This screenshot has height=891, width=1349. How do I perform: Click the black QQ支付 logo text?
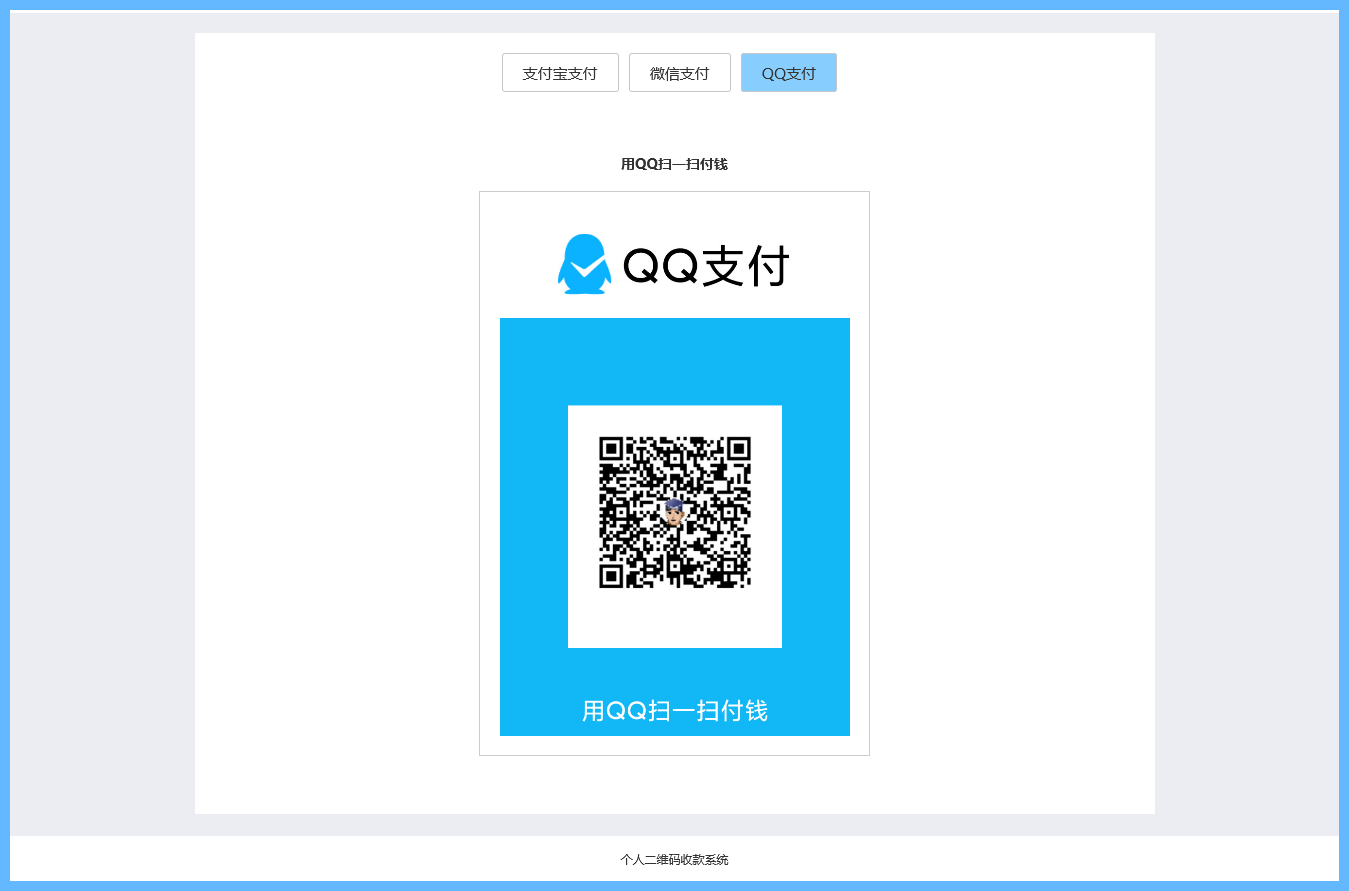click(706, 267)
